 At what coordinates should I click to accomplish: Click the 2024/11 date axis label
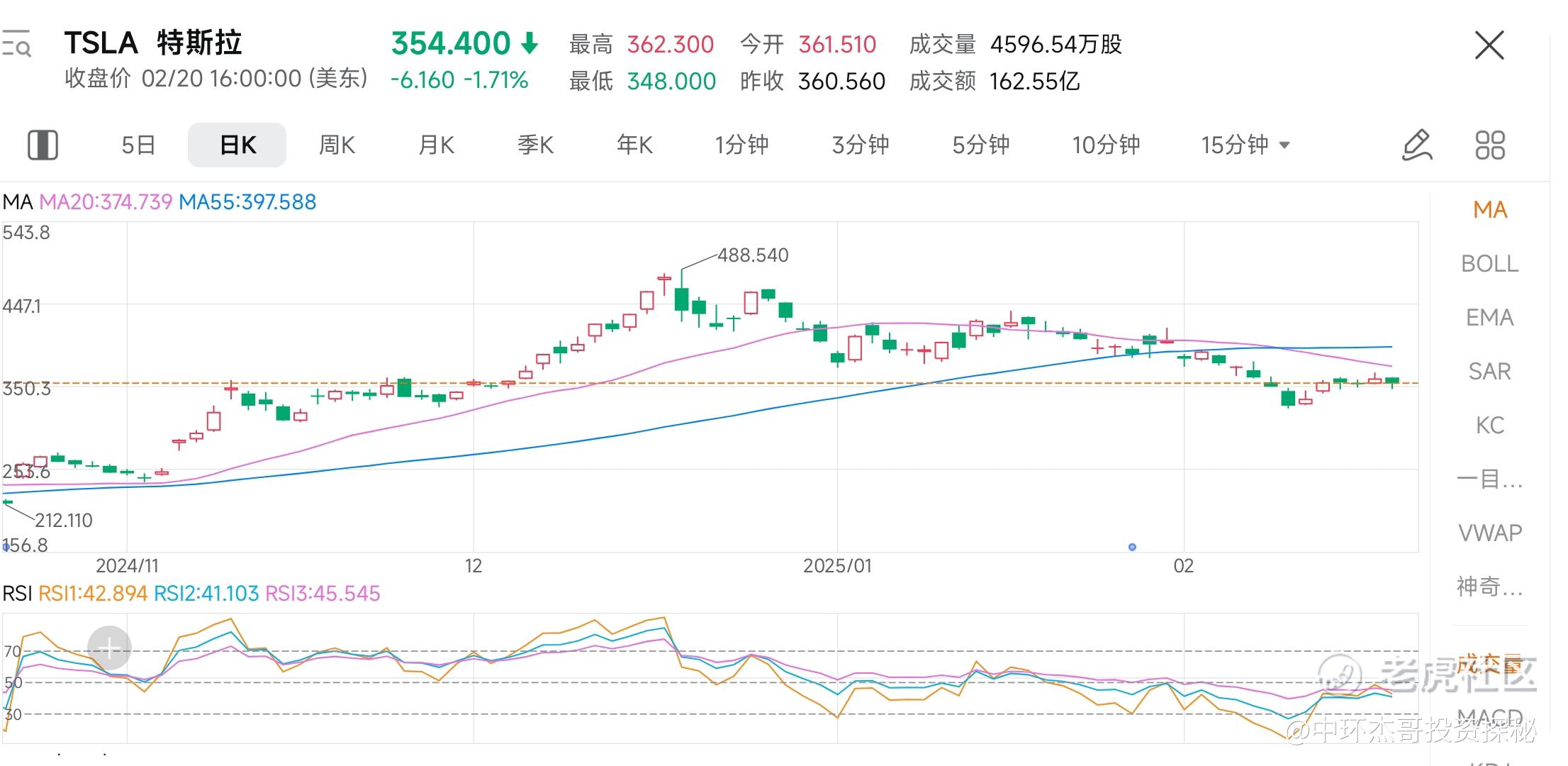[128, 566]
